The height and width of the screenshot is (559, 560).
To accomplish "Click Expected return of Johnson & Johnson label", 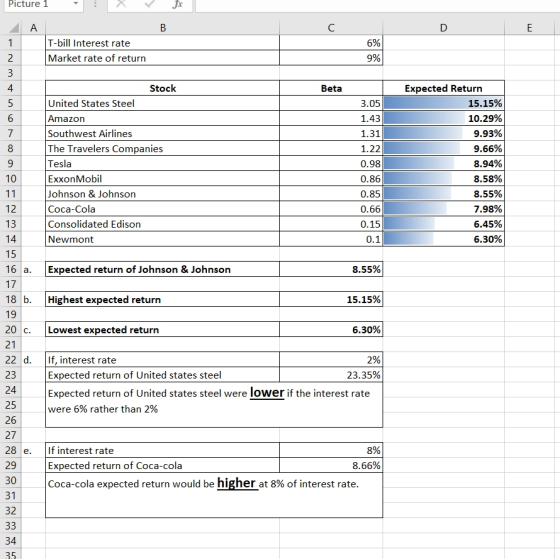I will click(162, 269).
